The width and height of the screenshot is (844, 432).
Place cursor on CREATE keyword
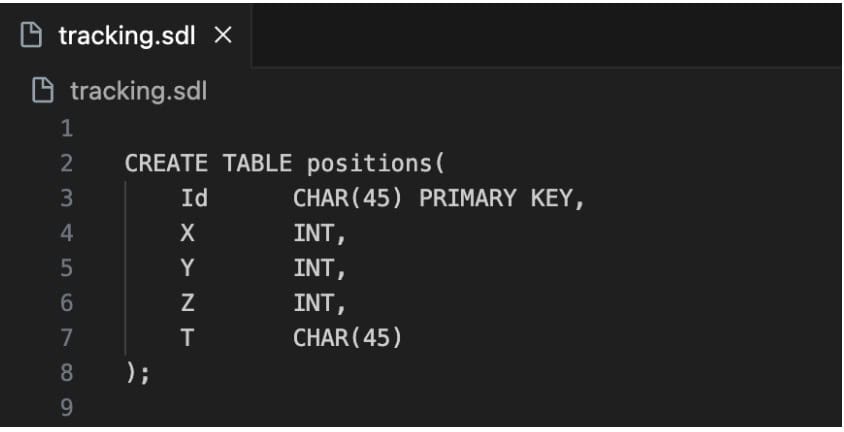pos(166,164)
